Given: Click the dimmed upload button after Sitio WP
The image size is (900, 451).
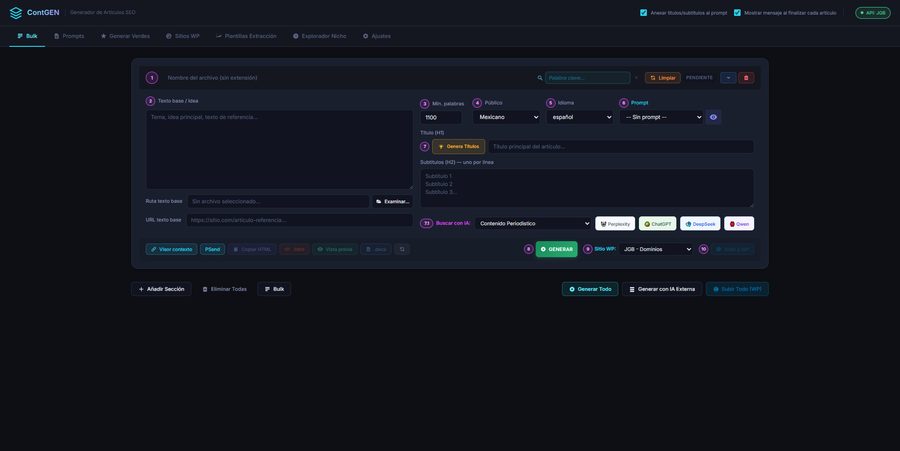Looking at the screenshot, I should click(x=732, y=249).
